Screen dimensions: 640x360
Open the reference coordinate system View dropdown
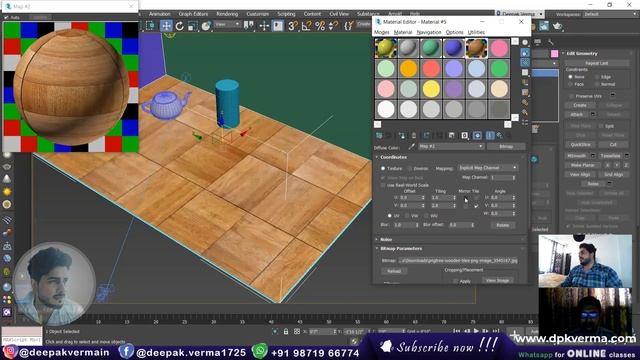(227, 25)
